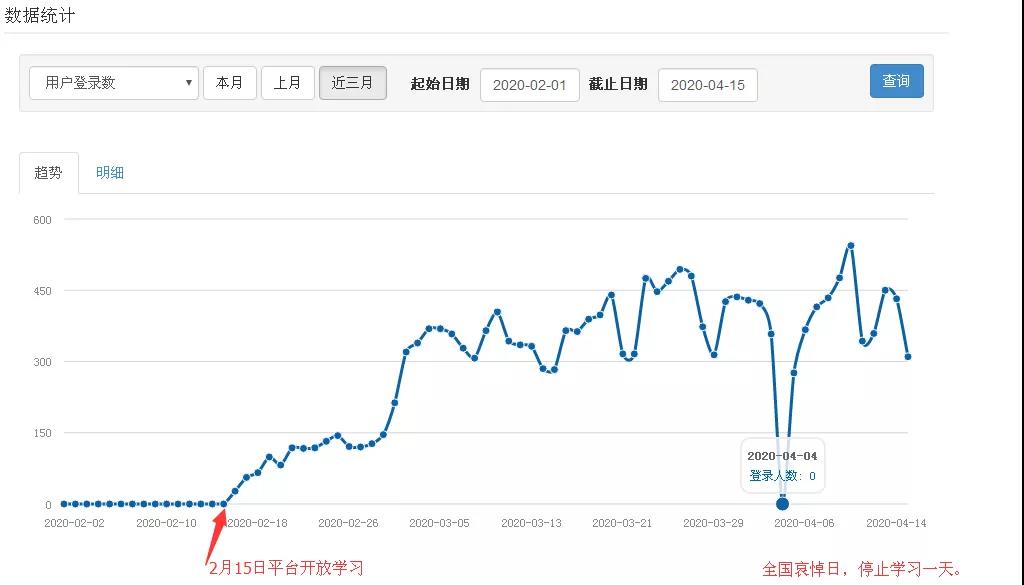
Task: Toggle the 近三月 range button
Action: (x=352, y=83)
